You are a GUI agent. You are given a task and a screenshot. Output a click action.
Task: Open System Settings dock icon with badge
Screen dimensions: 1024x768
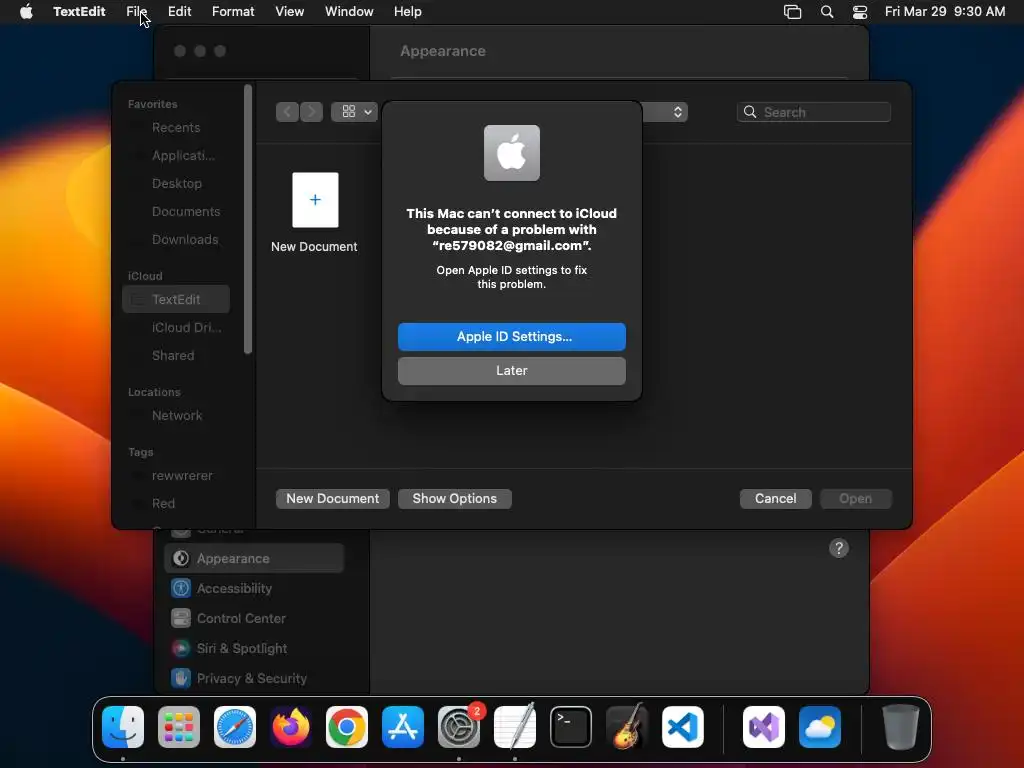point(459,727)
